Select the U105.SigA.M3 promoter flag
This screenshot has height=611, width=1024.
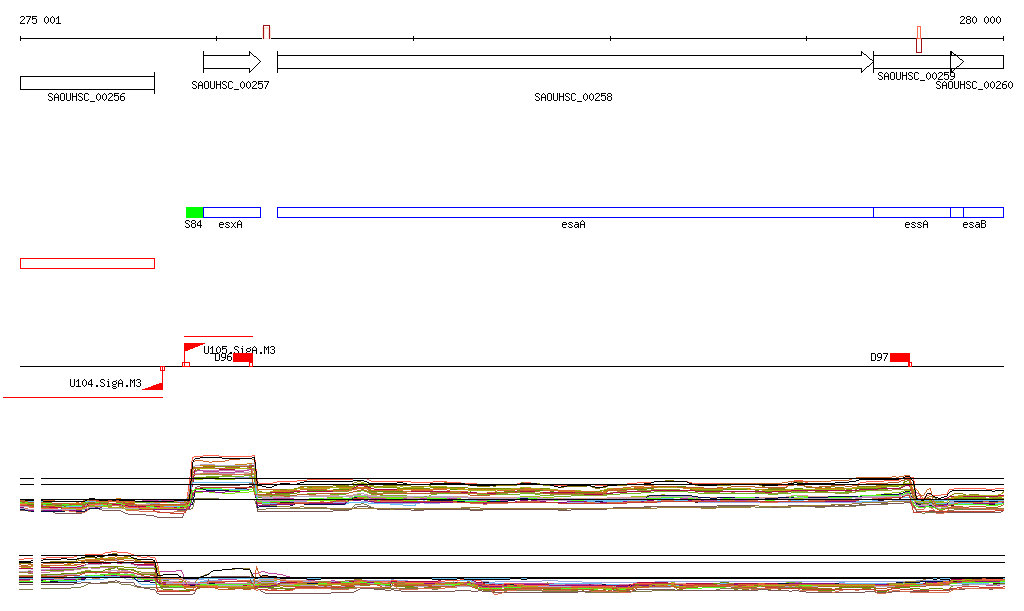pyautogui.click(x=193, y=348)
